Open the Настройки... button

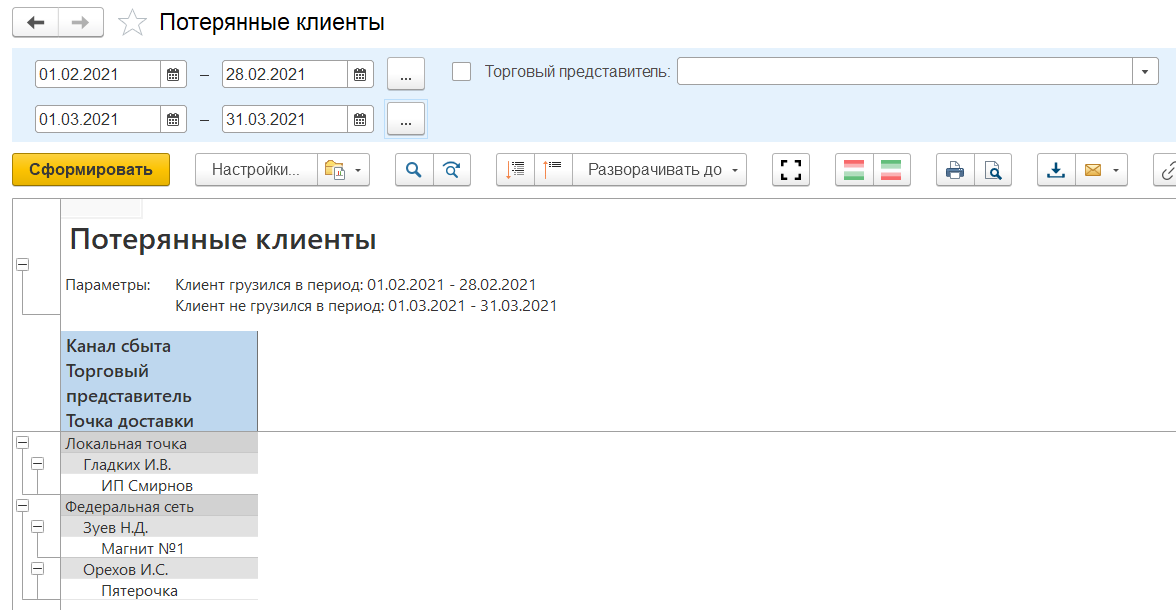pos(256,170)
